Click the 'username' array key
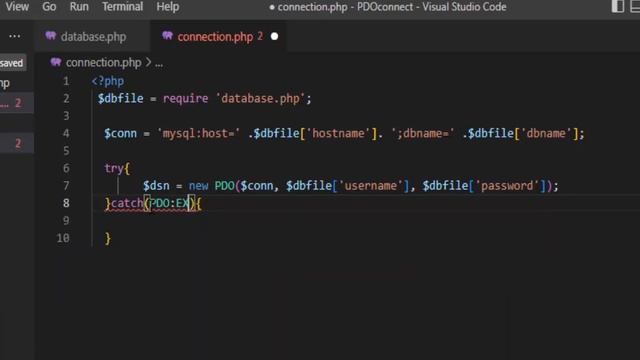Image resolution: width=640 pixels, height=360 pixels. click(371, 186)
